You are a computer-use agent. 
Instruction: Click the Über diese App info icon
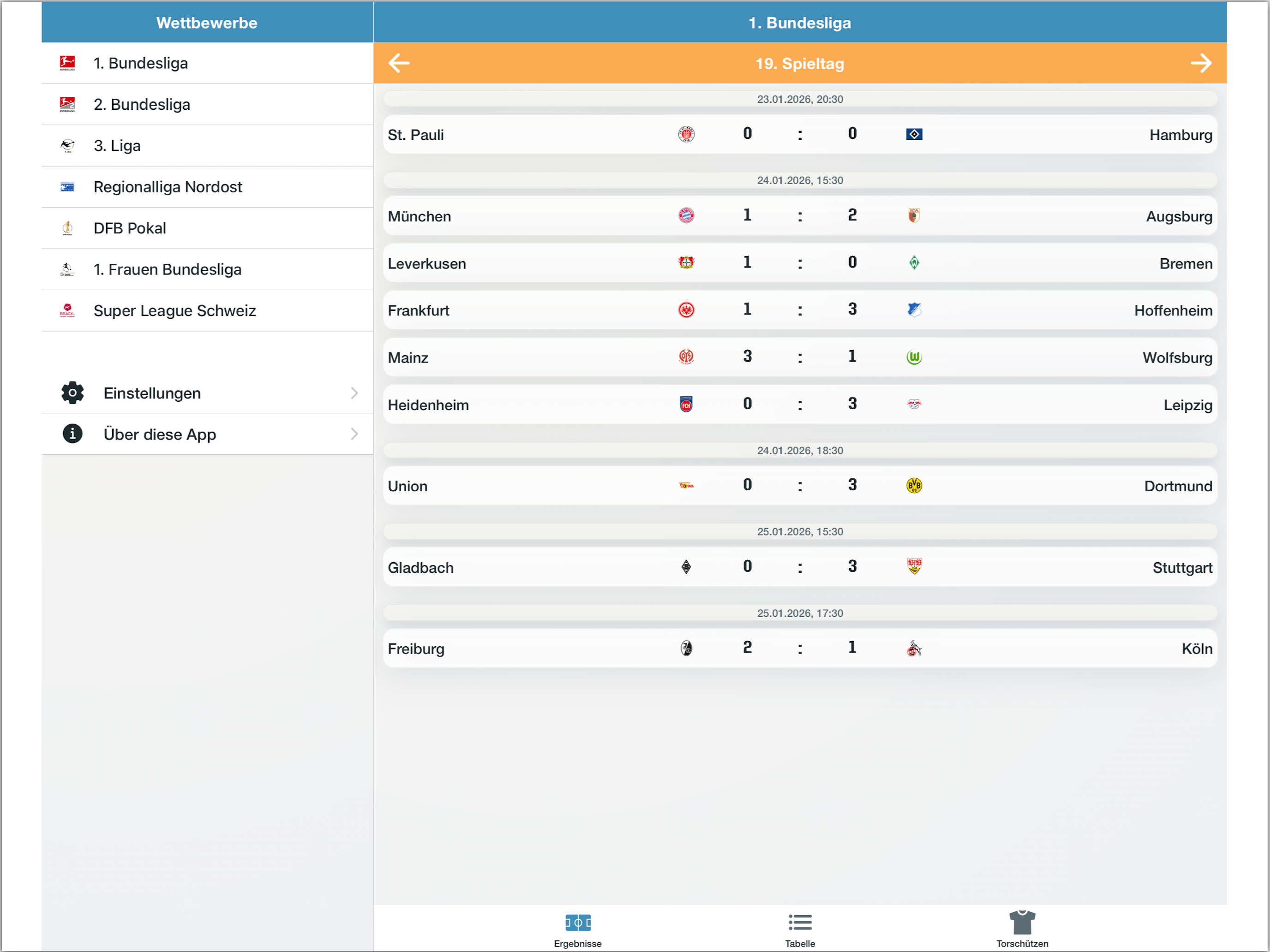pyautogui.click(x=72, y=434)
